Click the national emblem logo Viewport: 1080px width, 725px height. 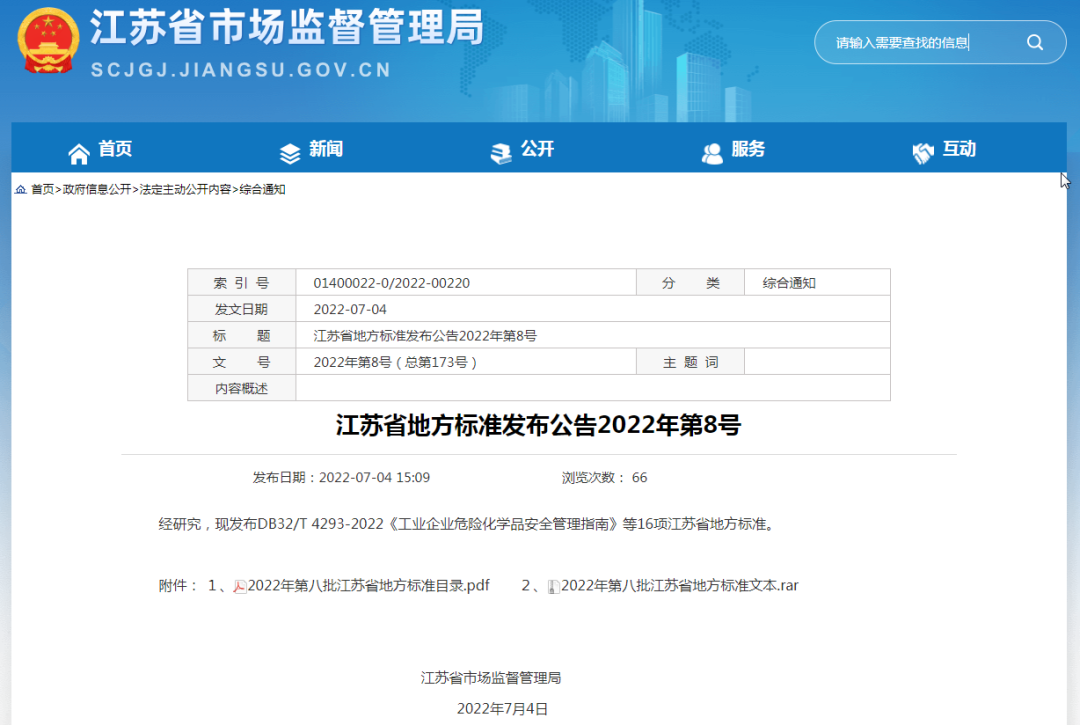pos(48,41)
